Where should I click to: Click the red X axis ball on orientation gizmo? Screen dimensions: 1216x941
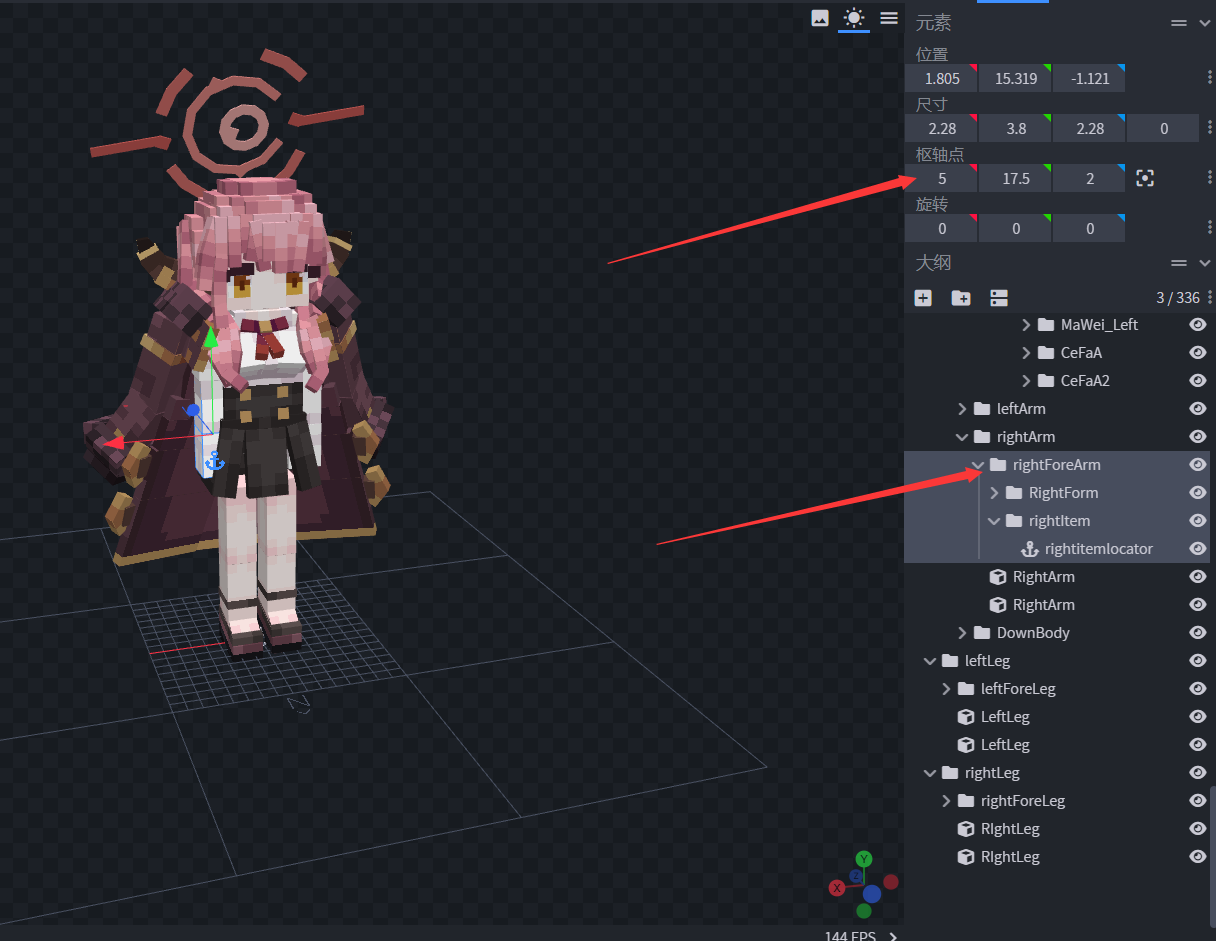pyautogui.click(x=837, y=888)
